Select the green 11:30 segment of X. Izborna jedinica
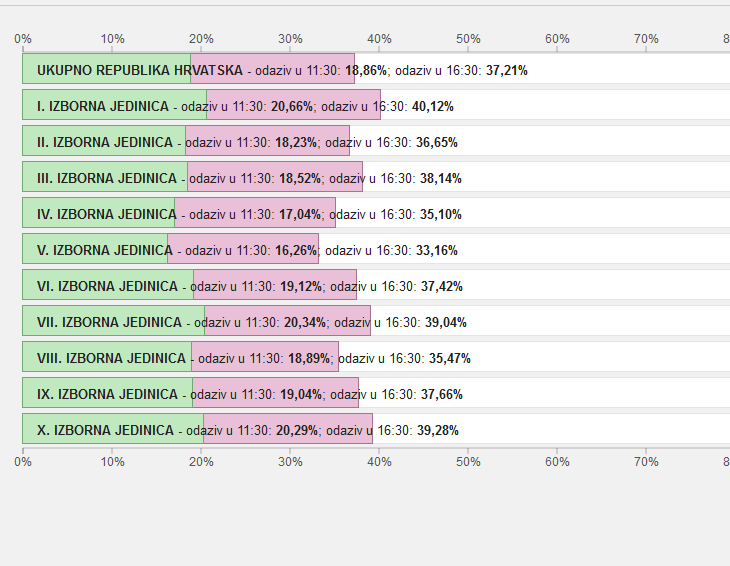This screenshot has width=730, height=566. (x=112, y=429)
